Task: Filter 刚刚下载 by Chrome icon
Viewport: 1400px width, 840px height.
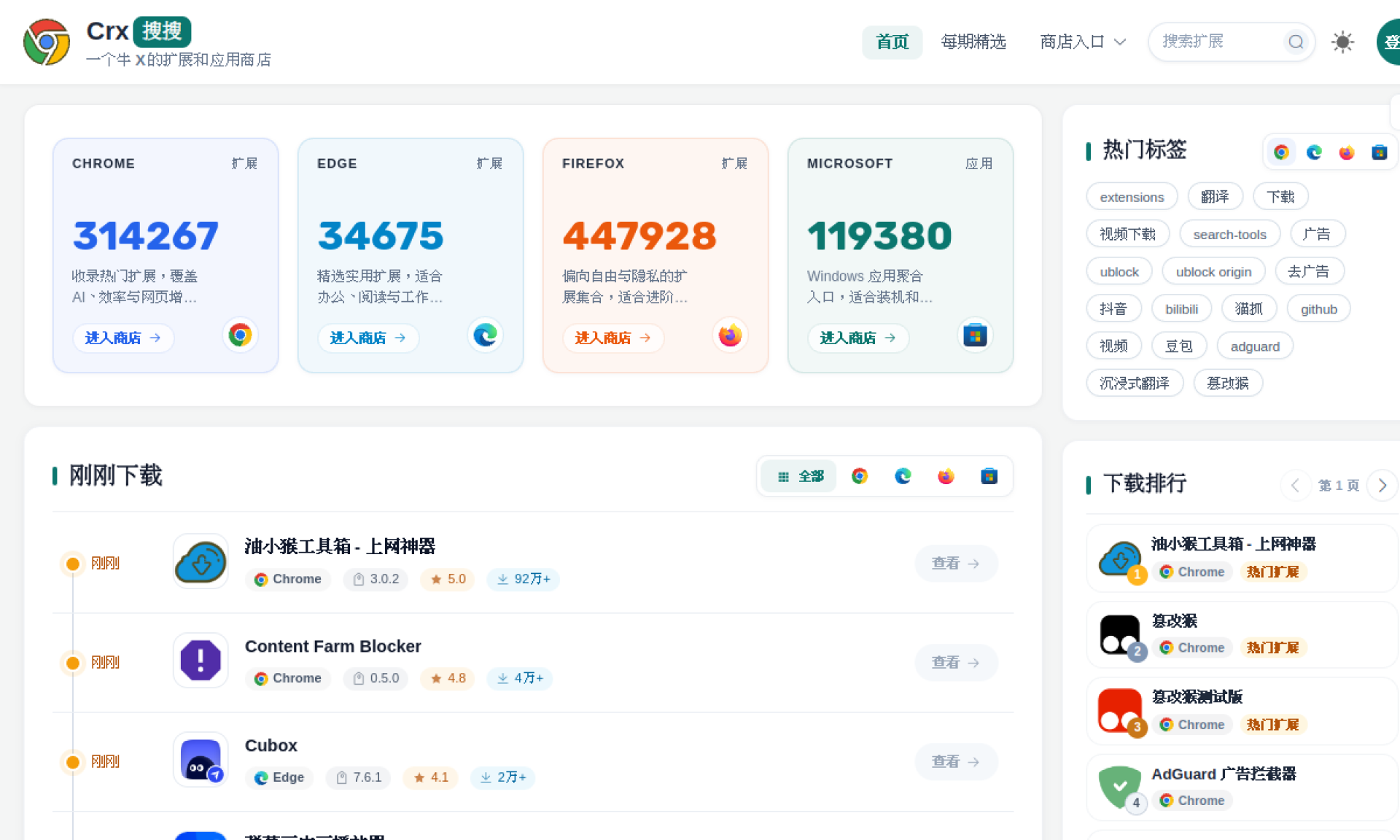Action: (x=860, y=476)
